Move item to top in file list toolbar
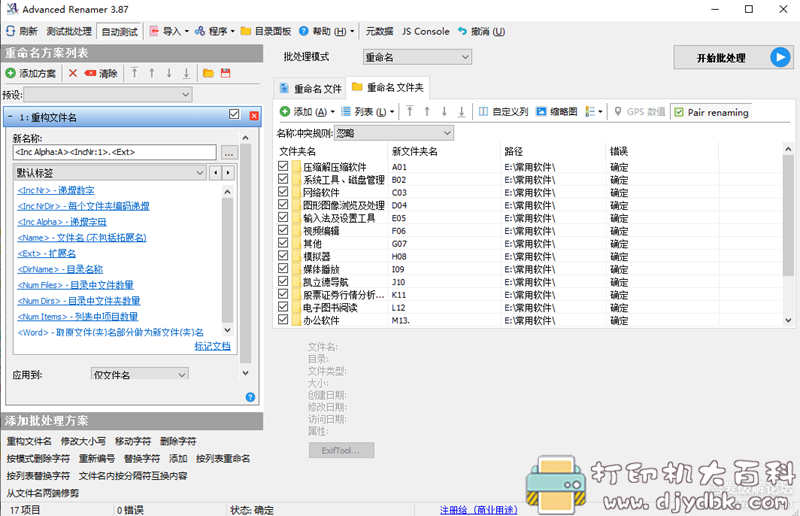The height and width of the screenshot is (516, 800). click(x=410, y=111)
